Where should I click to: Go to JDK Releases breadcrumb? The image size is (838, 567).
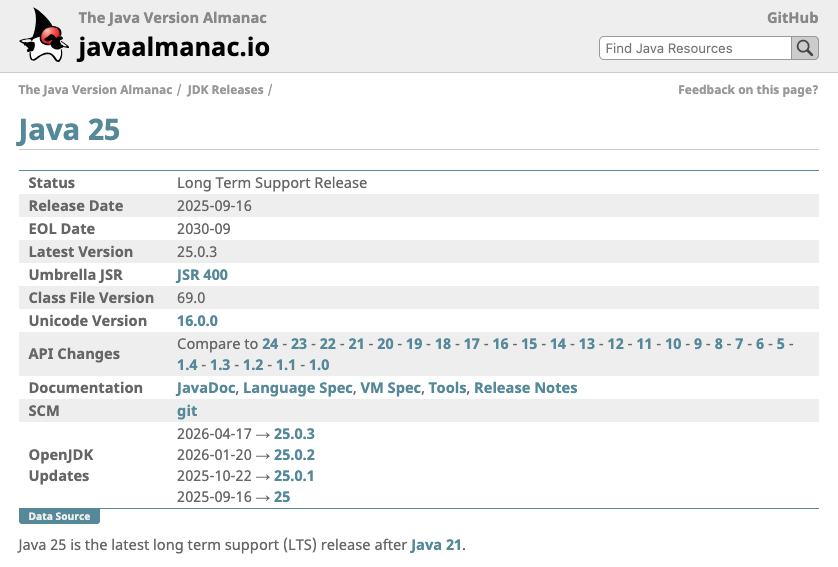pyautogui.click(x=225, y=90)
